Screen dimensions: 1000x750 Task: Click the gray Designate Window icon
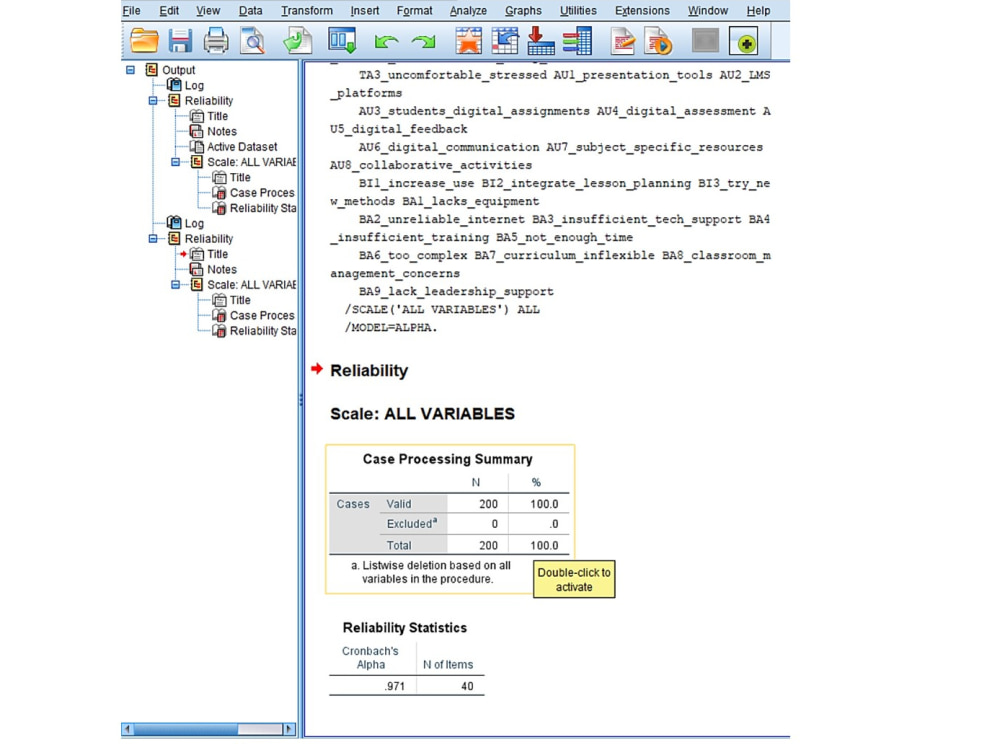coord(705,41)
